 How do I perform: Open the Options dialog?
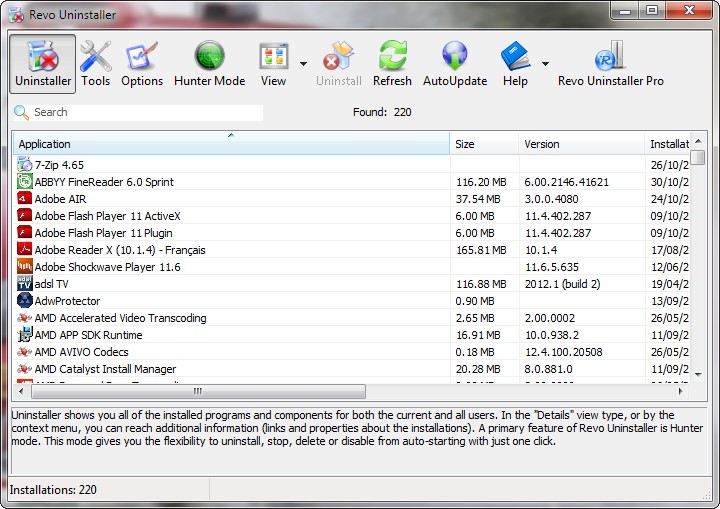[142, 64]
